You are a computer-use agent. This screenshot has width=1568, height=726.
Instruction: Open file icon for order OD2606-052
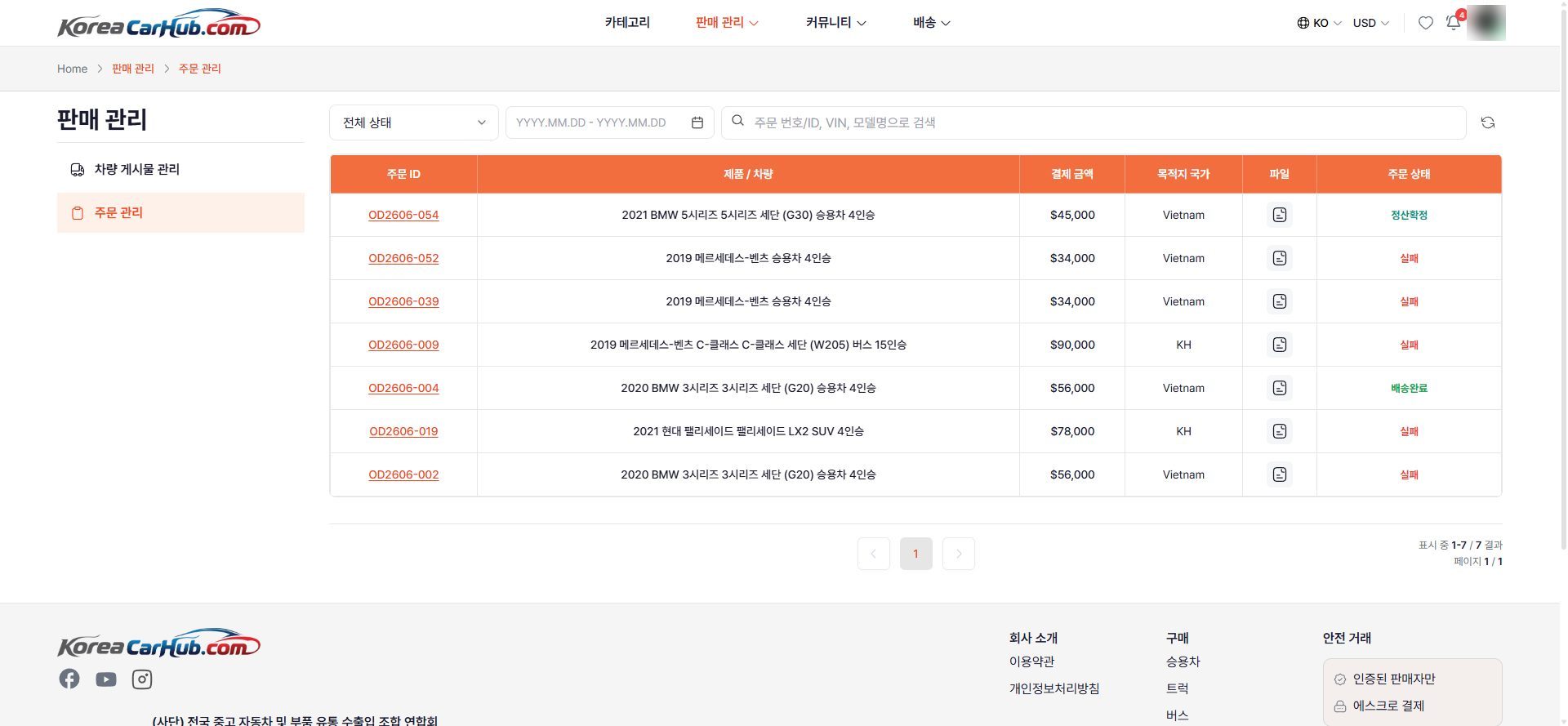[1279, 258]
